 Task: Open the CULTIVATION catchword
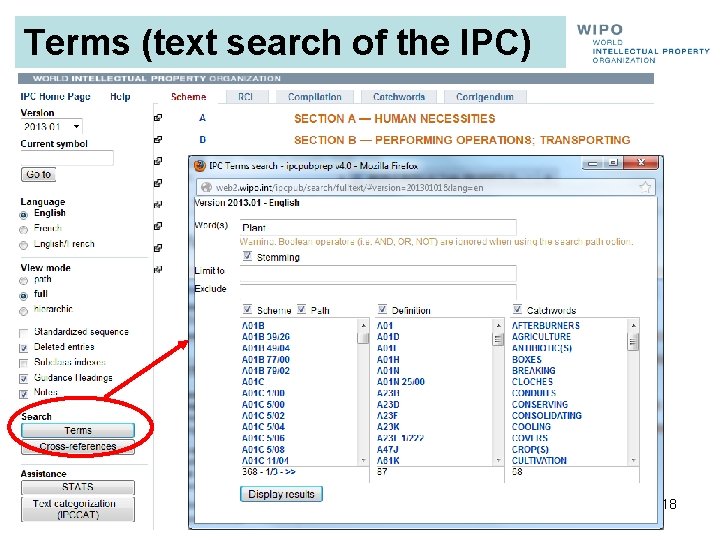539,461
